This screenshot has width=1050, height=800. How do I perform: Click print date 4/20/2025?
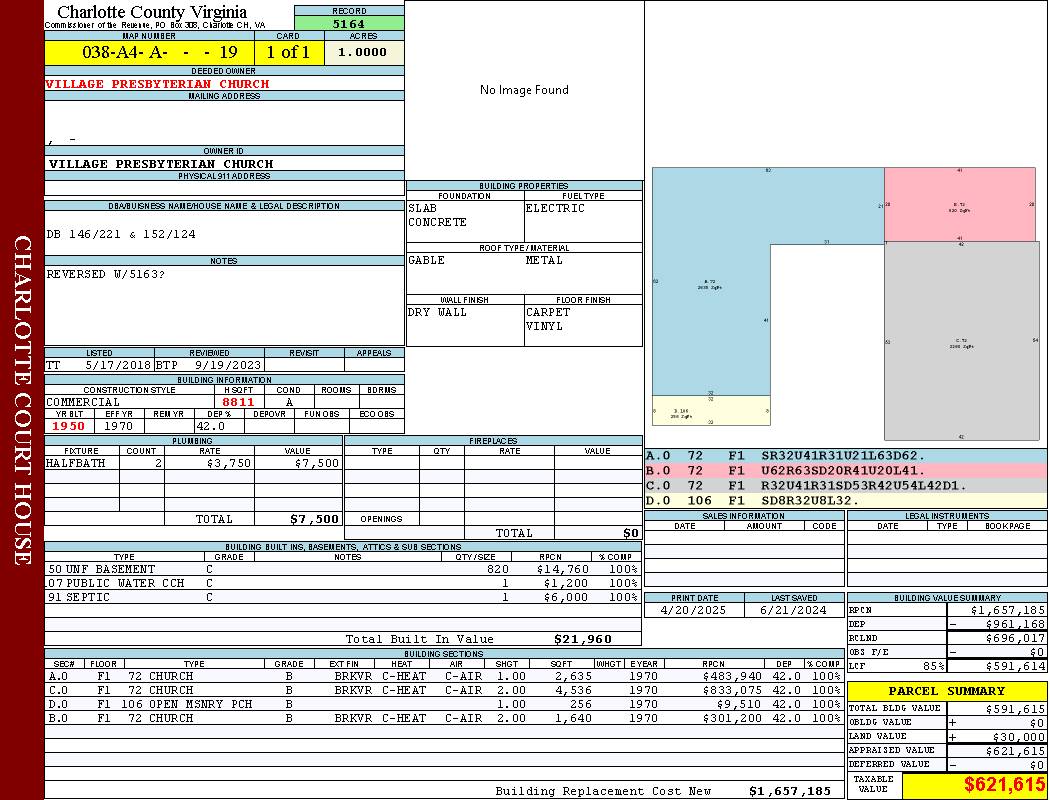pos(693,610)
